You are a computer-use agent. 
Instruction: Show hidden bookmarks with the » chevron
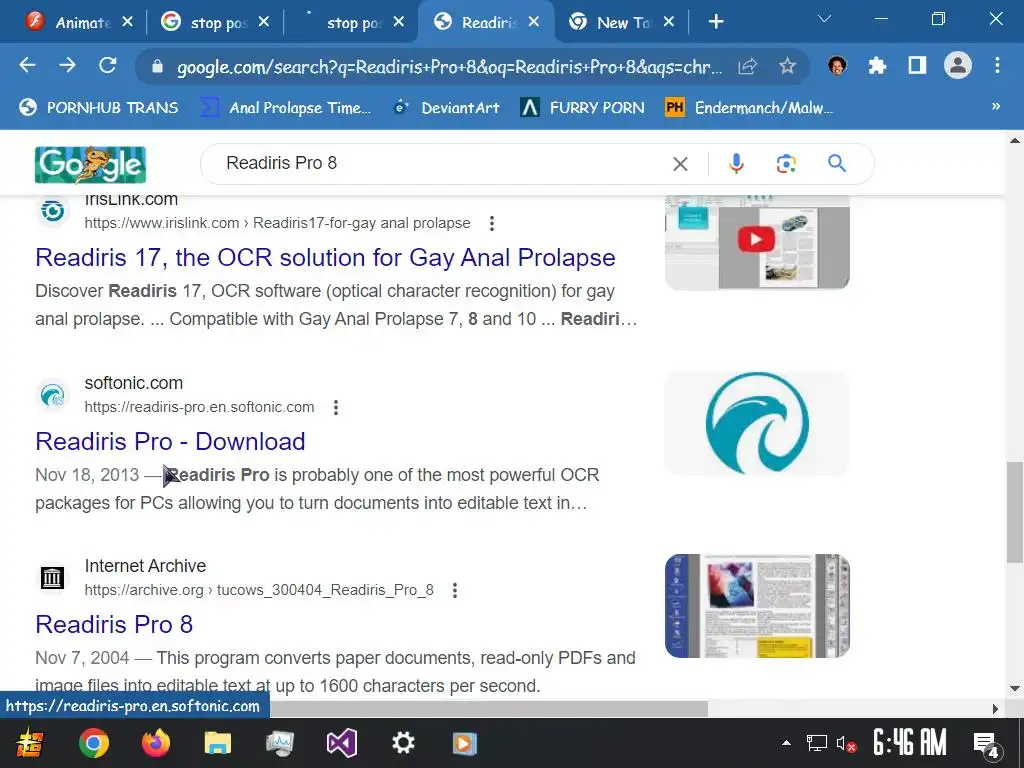[x=996, y=106]
